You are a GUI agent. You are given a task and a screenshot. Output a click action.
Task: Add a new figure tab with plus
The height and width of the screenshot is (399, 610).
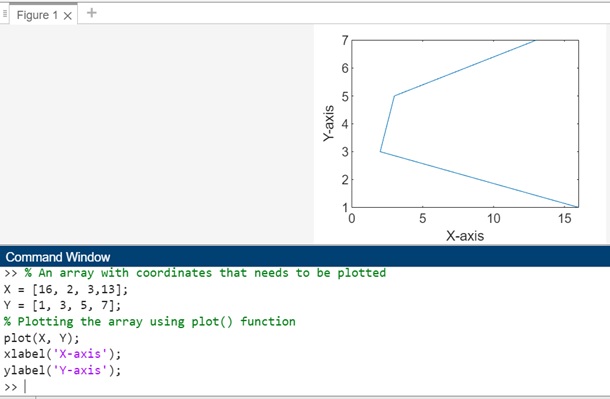coord(91,13)
